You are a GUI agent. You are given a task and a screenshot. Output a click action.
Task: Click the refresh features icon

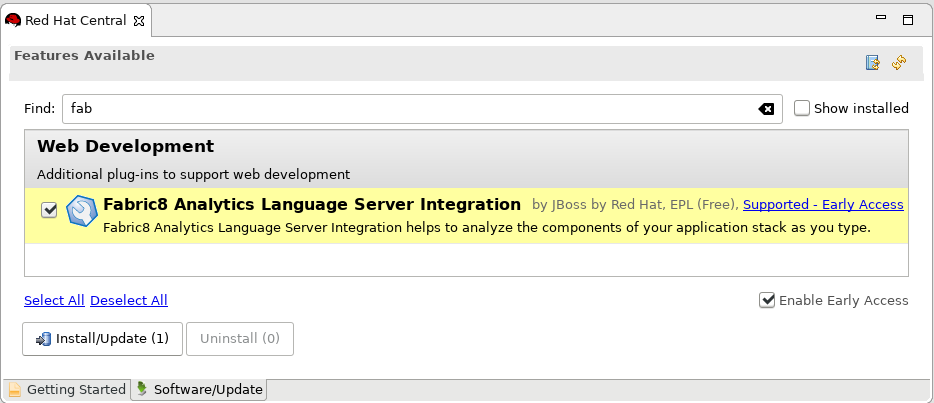899,62
